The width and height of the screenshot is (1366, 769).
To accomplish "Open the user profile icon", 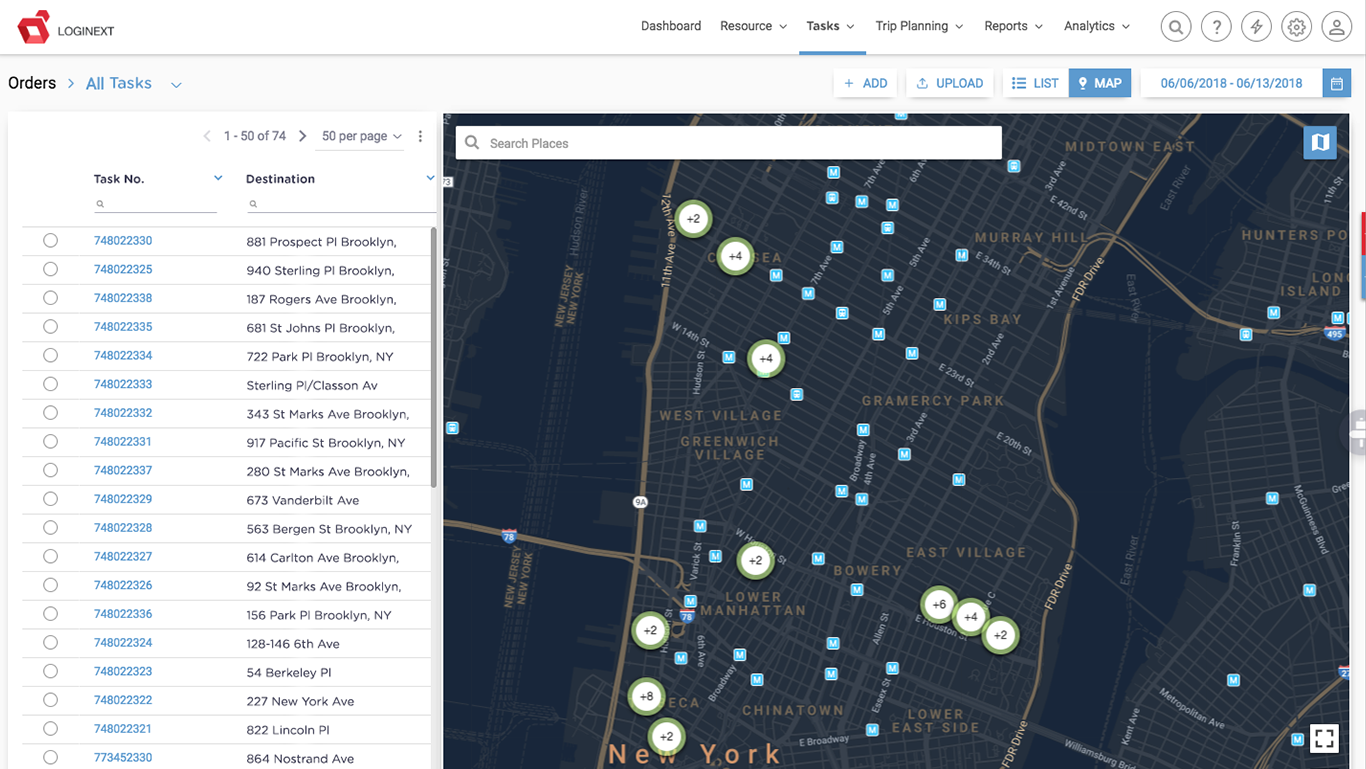I will tap(1337, 27).
